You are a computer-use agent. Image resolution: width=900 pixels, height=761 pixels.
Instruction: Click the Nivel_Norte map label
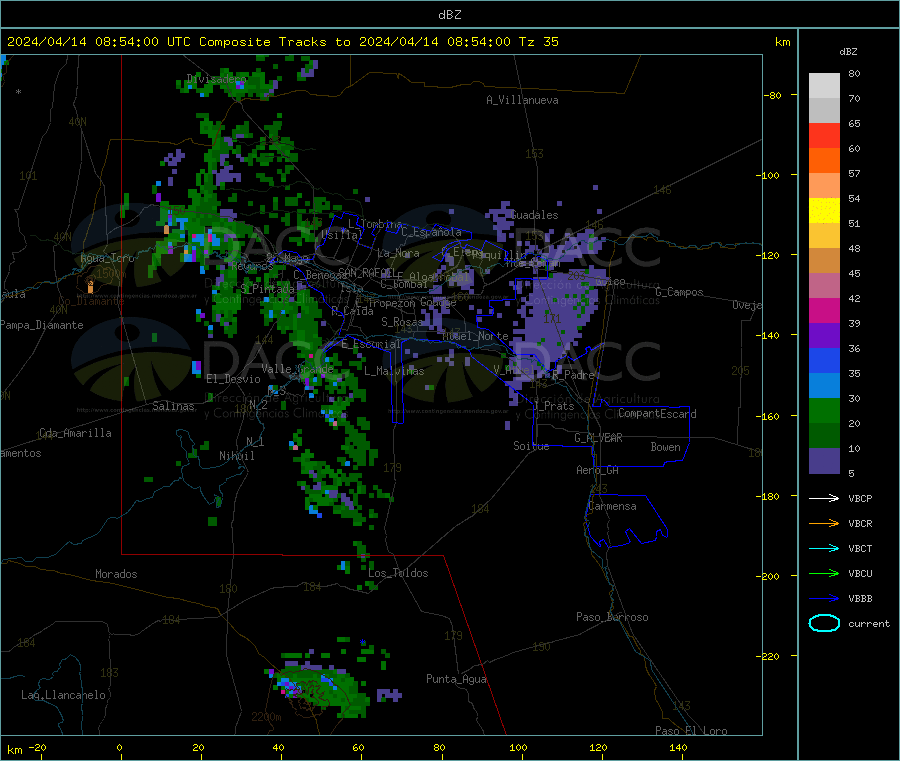[475, 336]
